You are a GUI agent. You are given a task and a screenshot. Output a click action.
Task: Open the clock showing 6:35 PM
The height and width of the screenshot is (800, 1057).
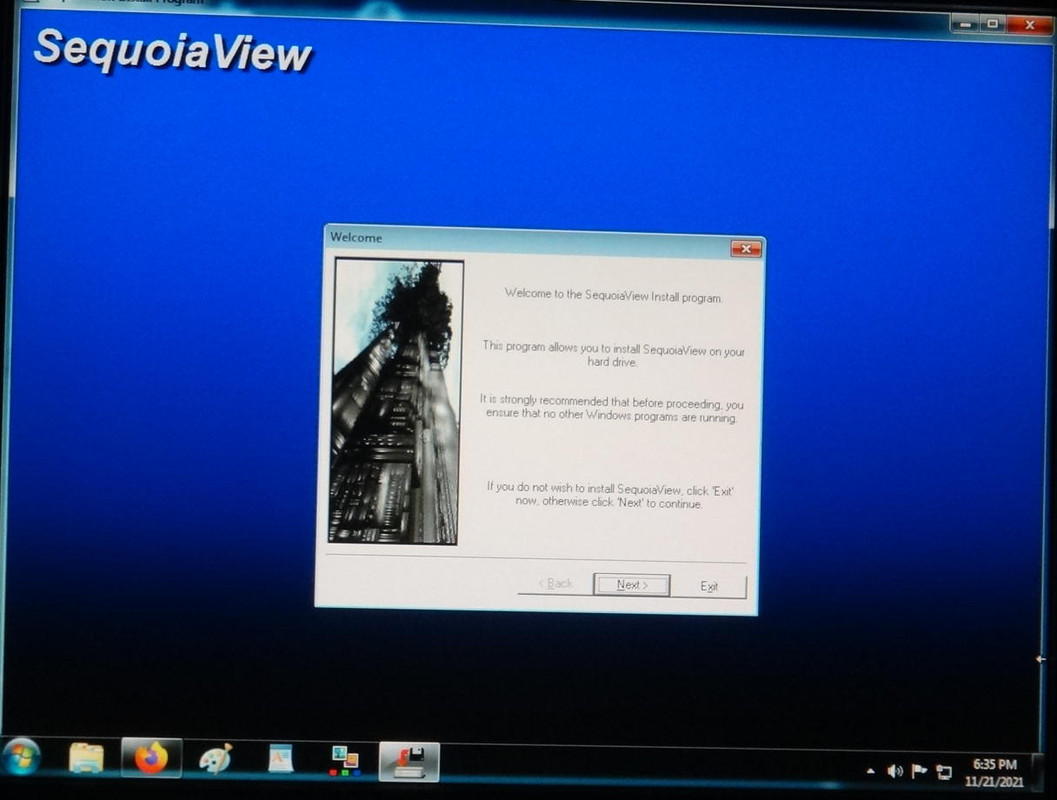pos(994,773)
